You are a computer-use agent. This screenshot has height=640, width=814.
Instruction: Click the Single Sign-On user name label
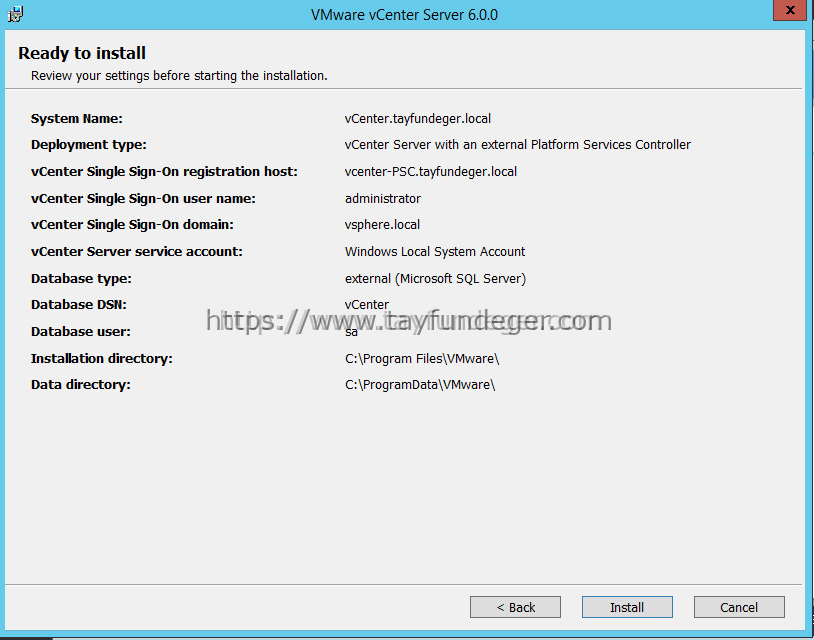point(143,199)
